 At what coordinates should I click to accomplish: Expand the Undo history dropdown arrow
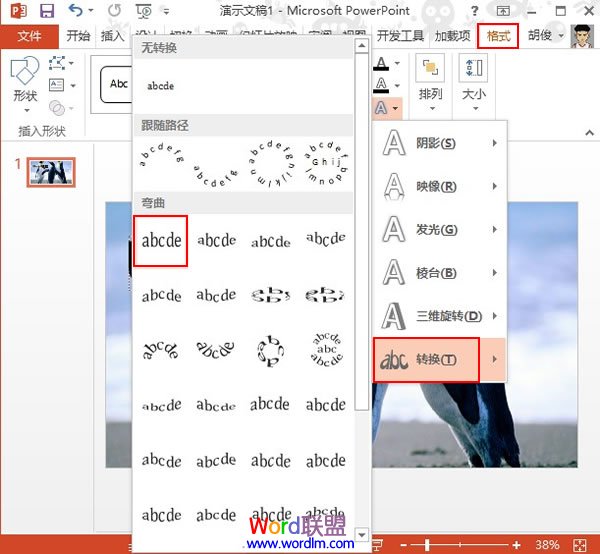click(91, 10)
